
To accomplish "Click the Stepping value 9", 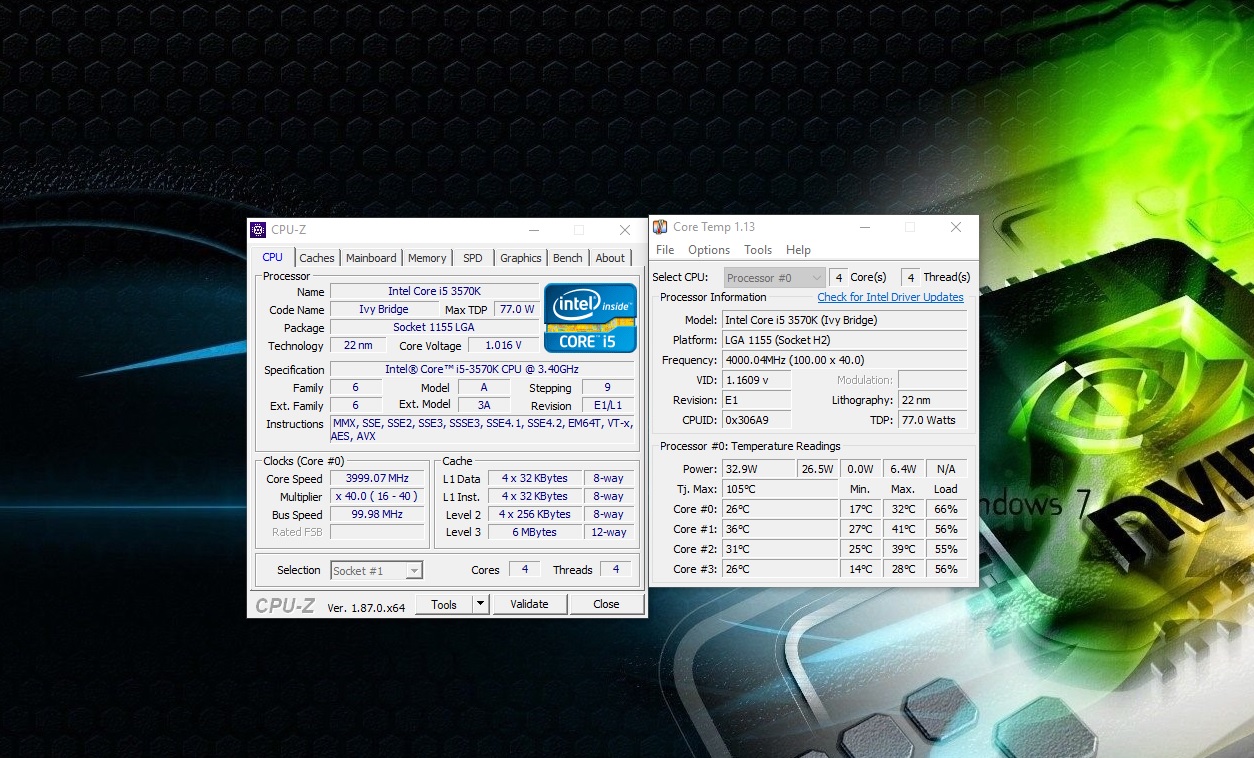I will [607, 387].
